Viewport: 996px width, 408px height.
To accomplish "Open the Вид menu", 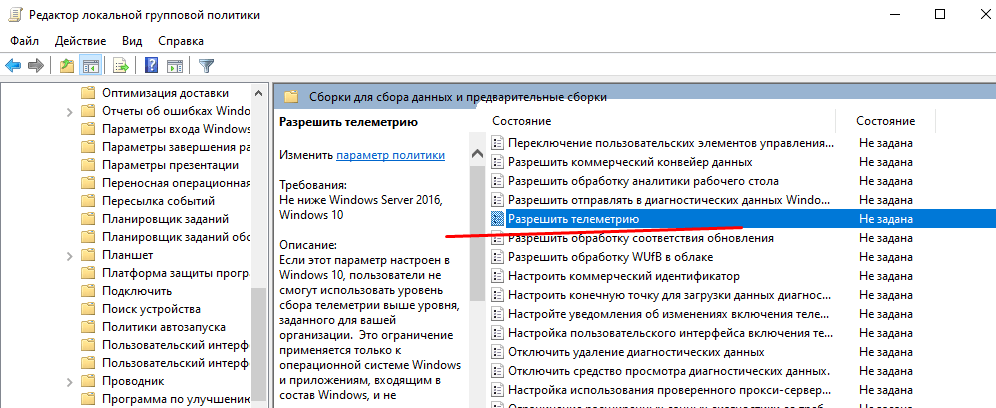I will pos(132,41).
